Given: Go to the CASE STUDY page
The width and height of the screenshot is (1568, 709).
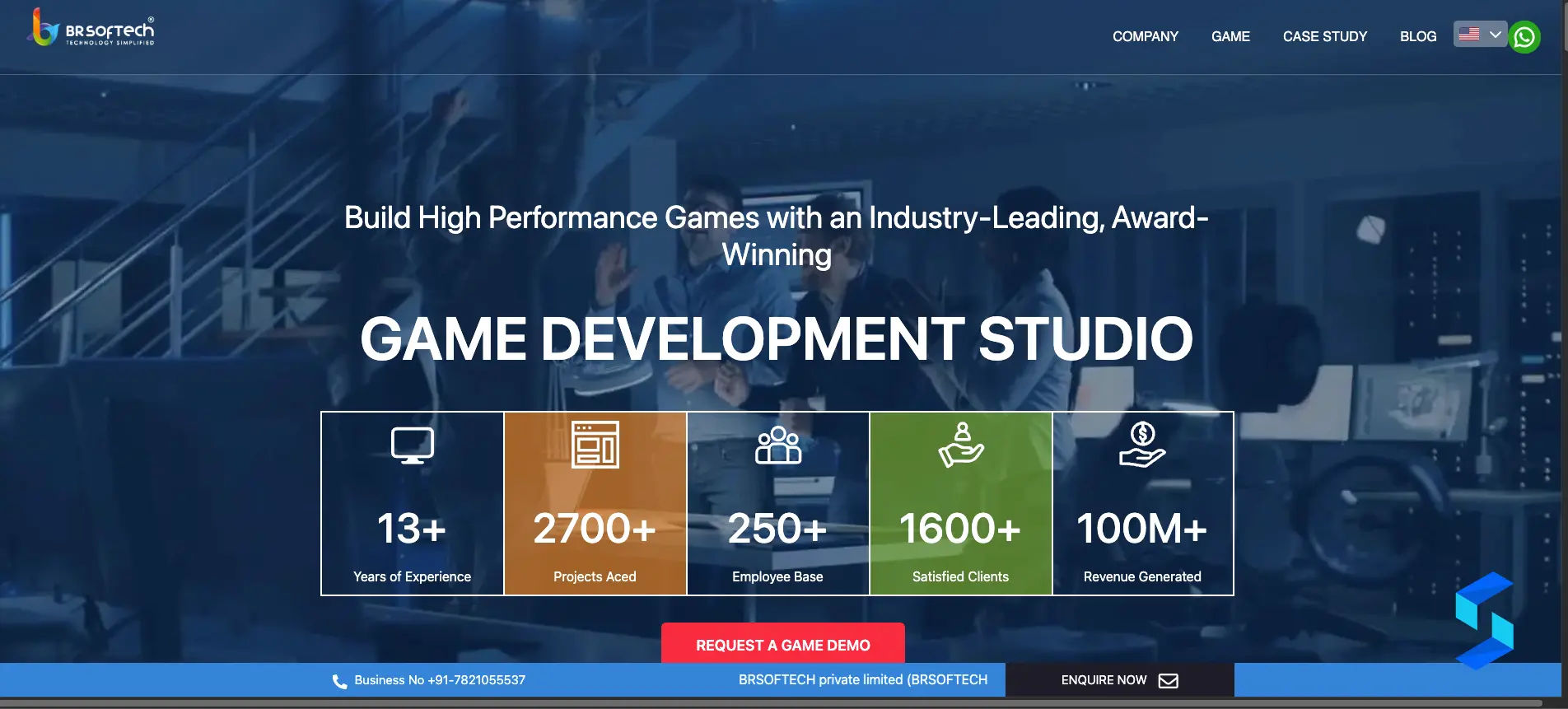Looking at the screenshot, I should tap(1324, 36).
